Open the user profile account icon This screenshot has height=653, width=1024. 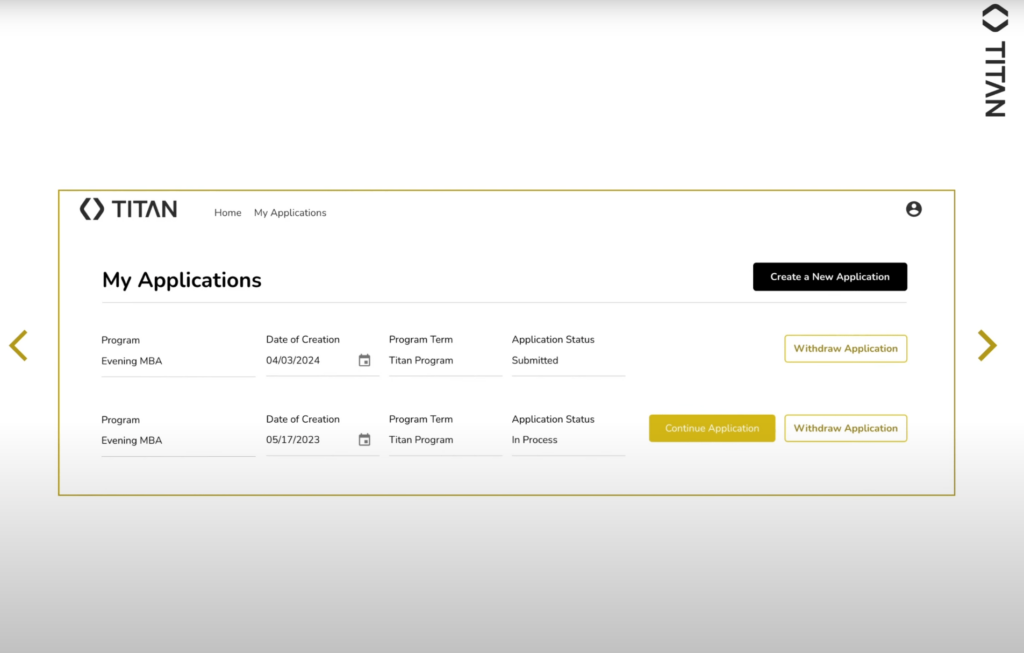point(913,210)
